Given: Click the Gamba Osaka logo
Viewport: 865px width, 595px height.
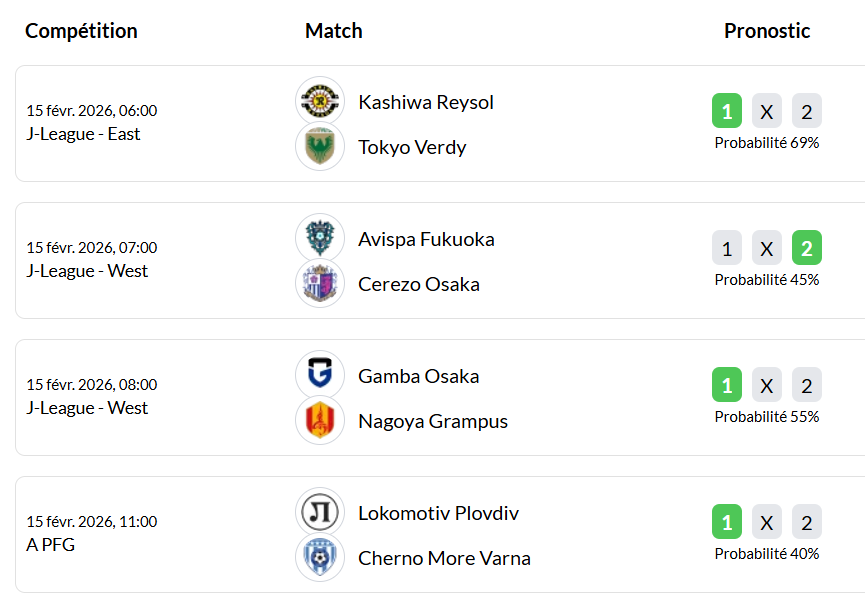Looking at the screenshot, I should [x=320, y=375].
